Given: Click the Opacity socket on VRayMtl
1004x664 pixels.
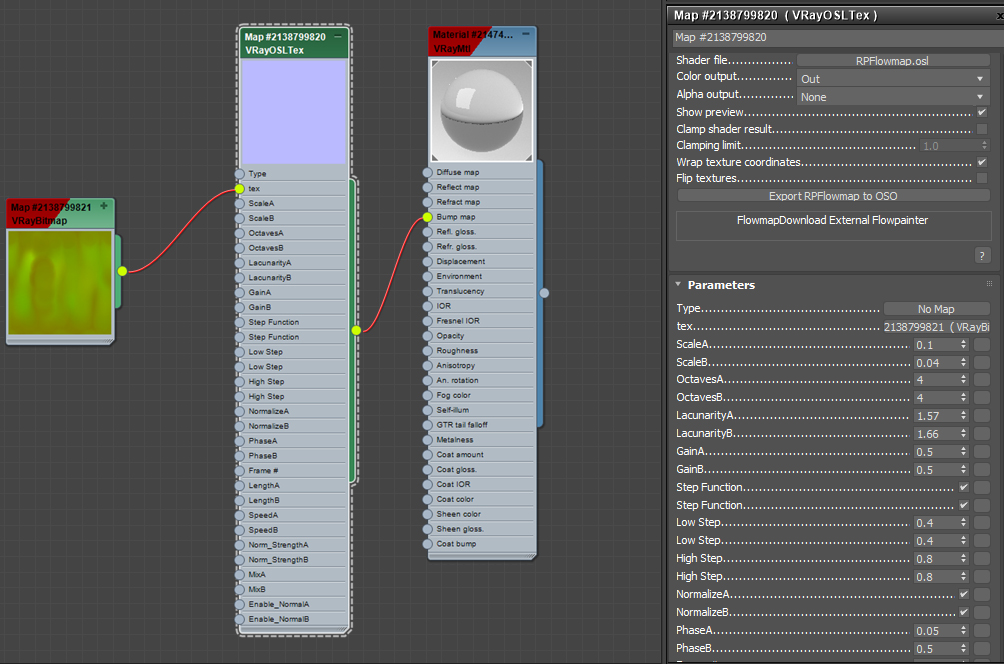Looking at the screenshot, I should [428, 336].
